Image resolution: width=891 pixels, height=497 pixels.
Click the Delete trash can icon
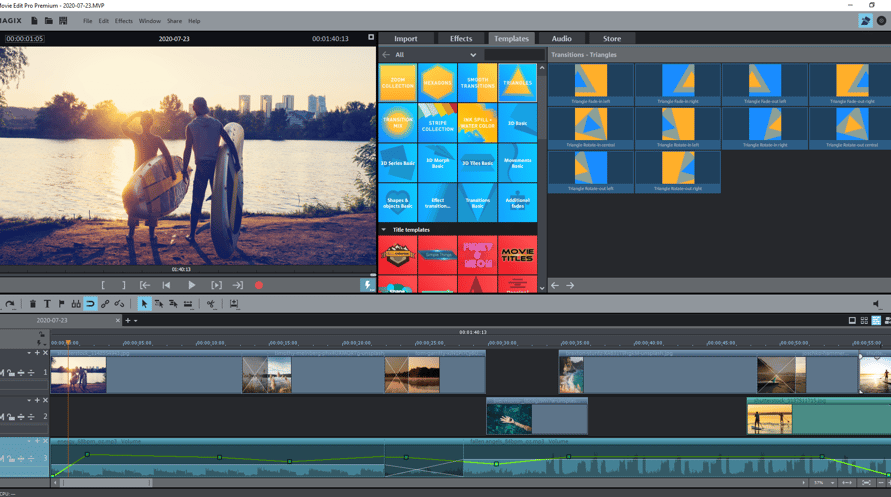point(32,304)
